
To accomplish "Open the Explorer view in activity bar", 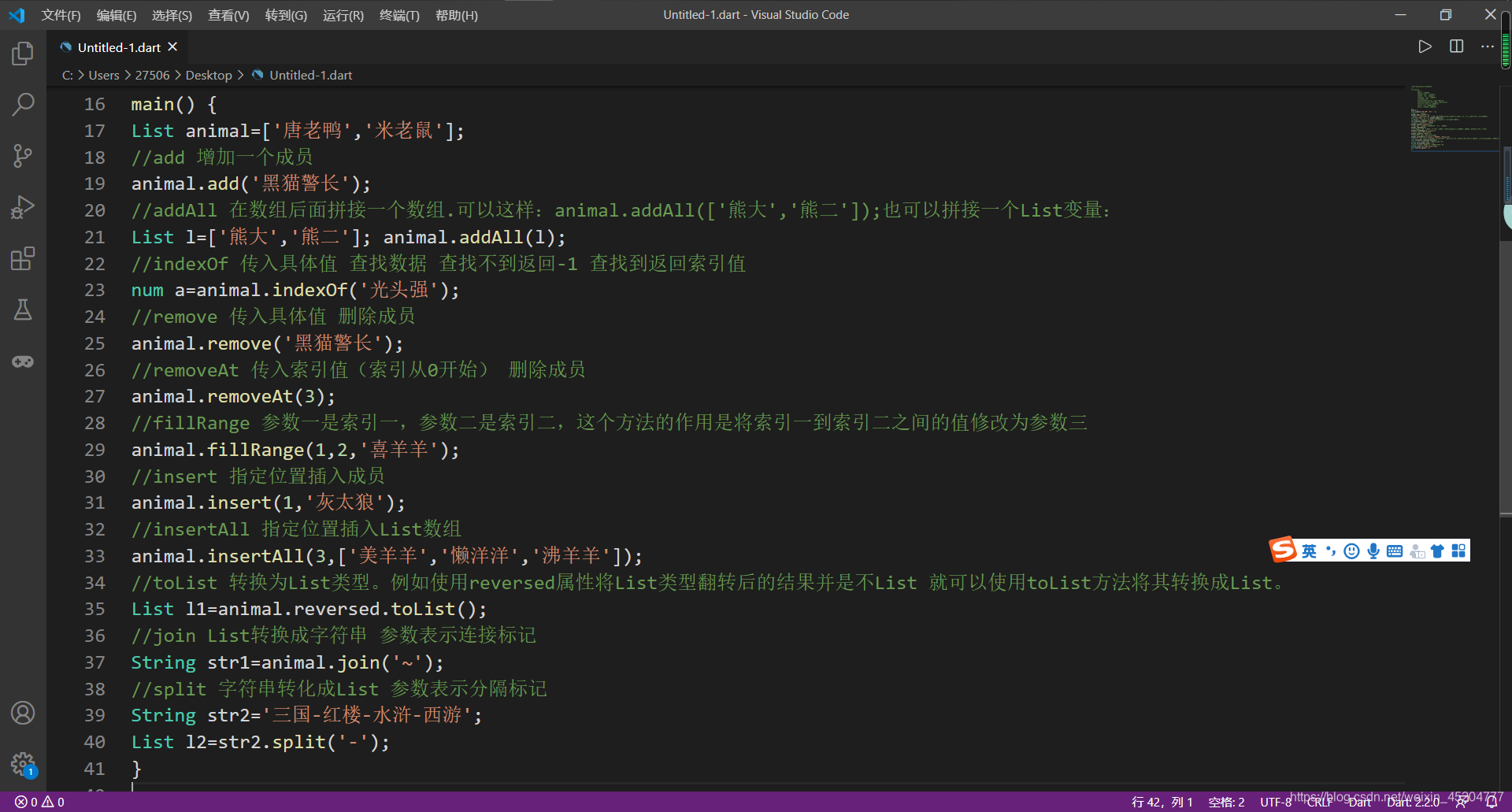I will (23, 54).
